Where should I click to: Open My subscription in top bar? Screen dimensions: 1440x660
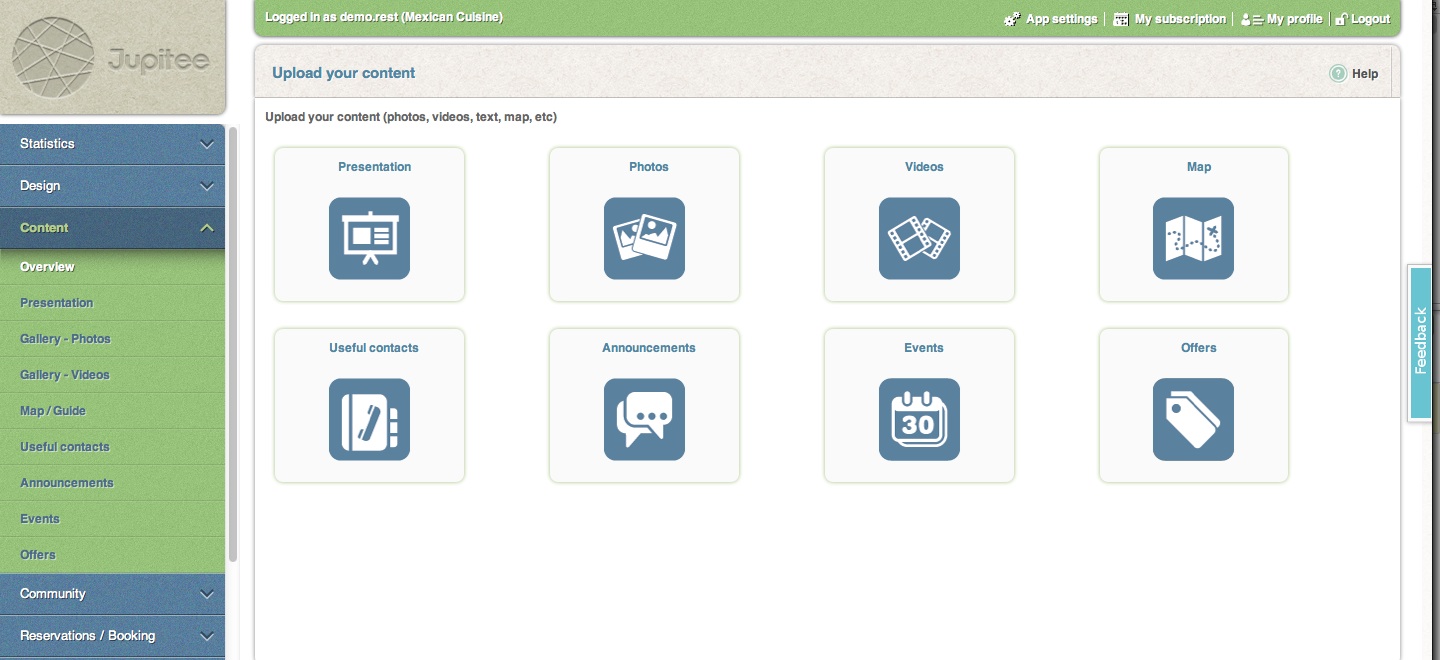tap(1179, 19)
